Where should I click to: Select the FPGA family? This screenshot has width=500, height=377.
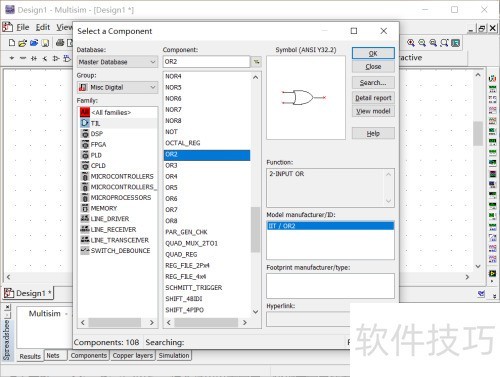pyautogui.click(x=118, y=144)
